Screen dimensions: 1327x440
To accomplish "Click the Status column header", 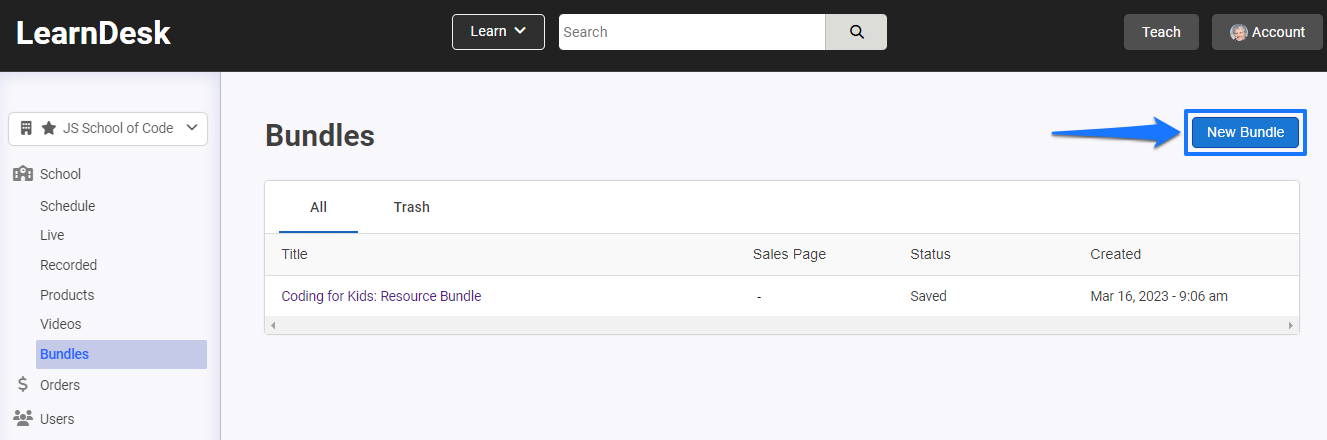I will pos(930,254).
